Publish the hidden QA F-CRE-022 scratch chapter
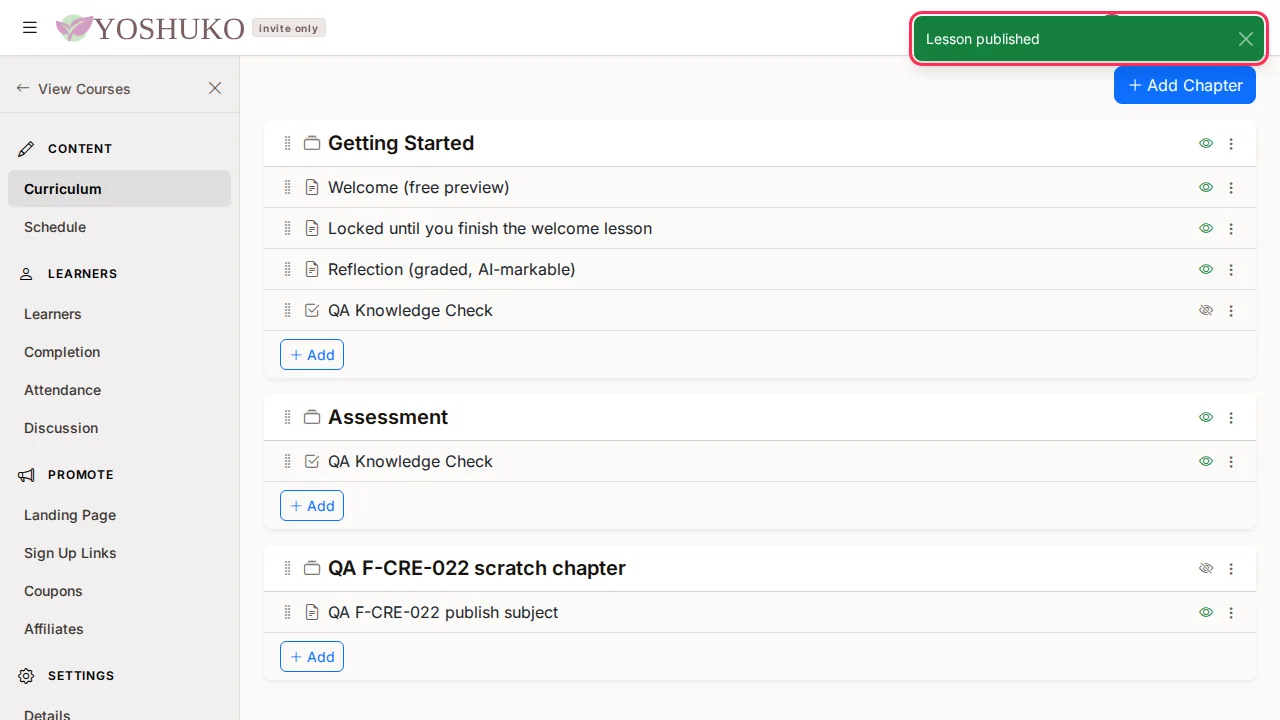Screen dimensions: 1280x720 1206,568
